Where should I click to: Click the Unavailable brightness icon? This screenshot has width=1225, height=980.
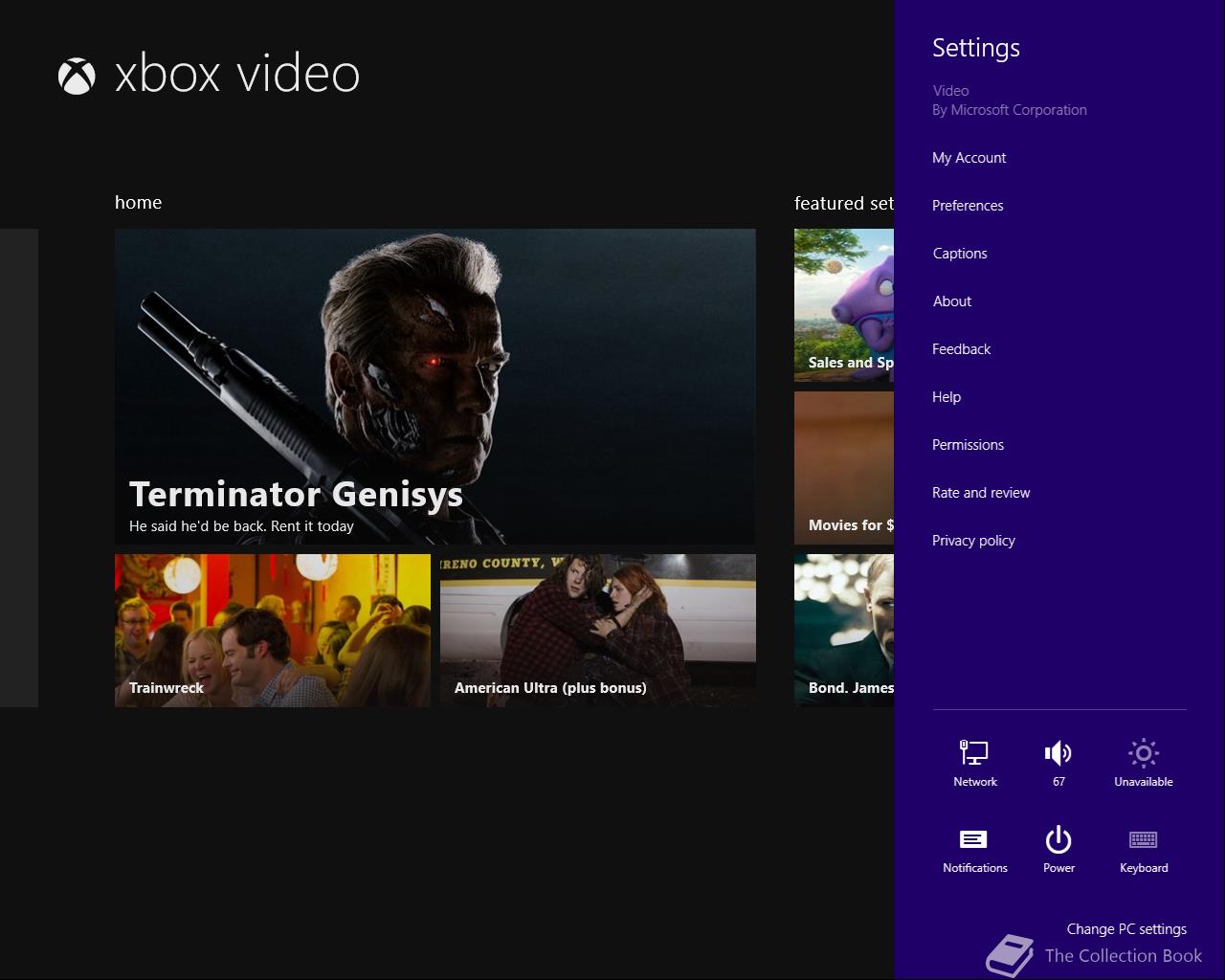(x=1143, y=763)
